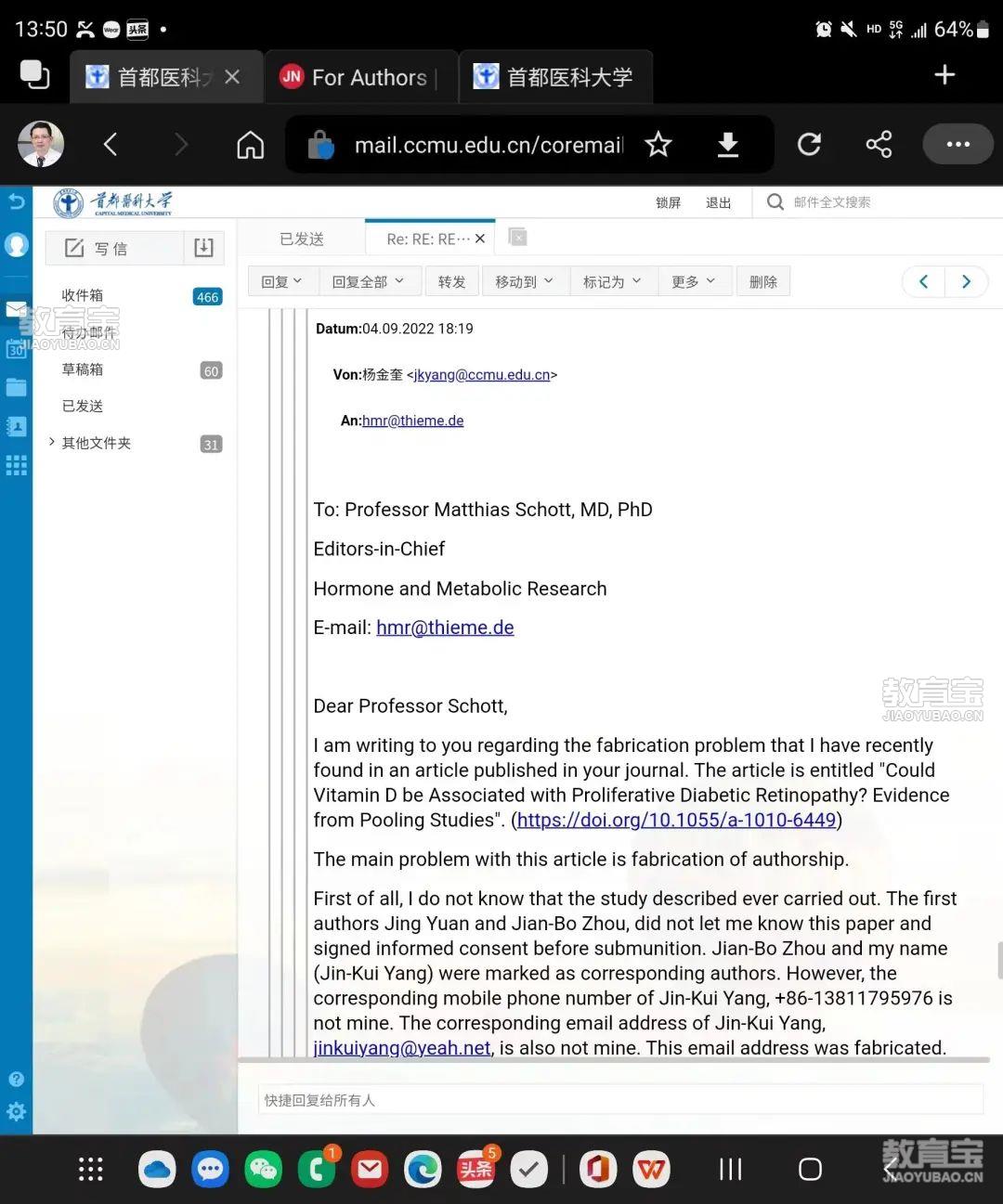Viewport: 1003px width, 1204px height.
Task: Click the 锁屏 lock screen link
Action: tap(668, 202)
